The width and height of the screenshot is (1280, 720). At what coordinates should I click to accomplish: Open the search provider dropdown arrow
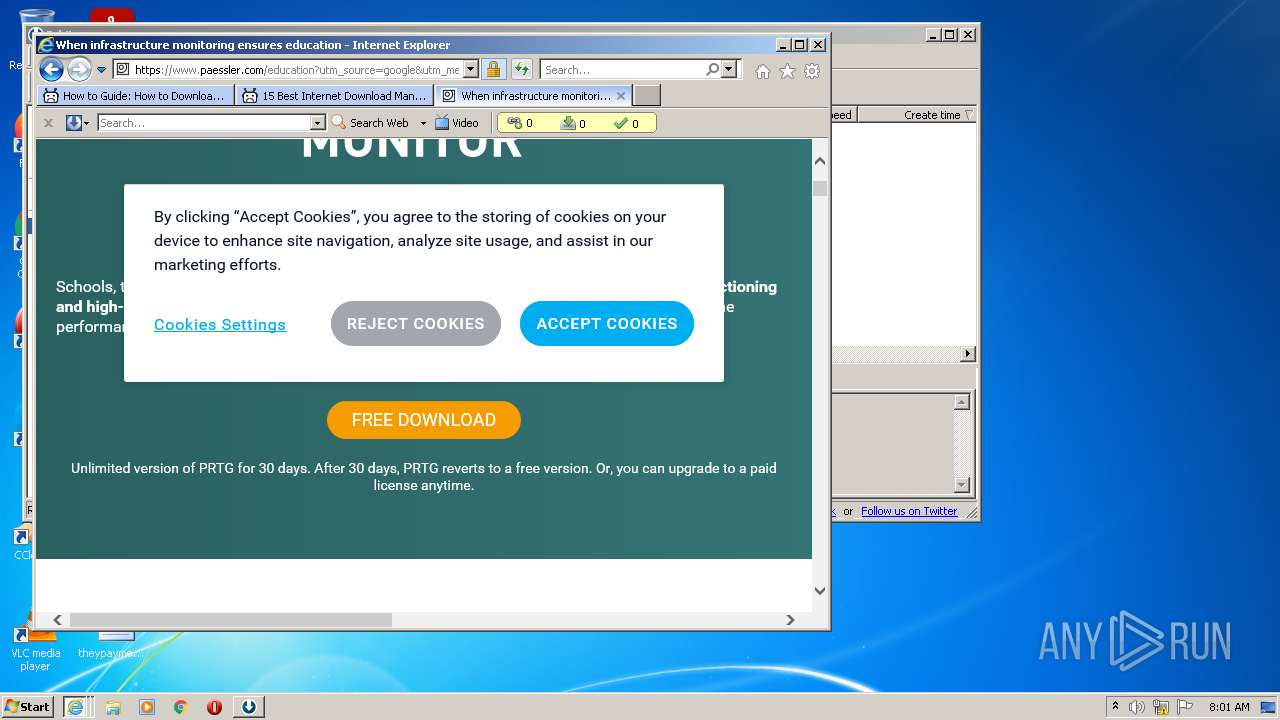[728, 70]
